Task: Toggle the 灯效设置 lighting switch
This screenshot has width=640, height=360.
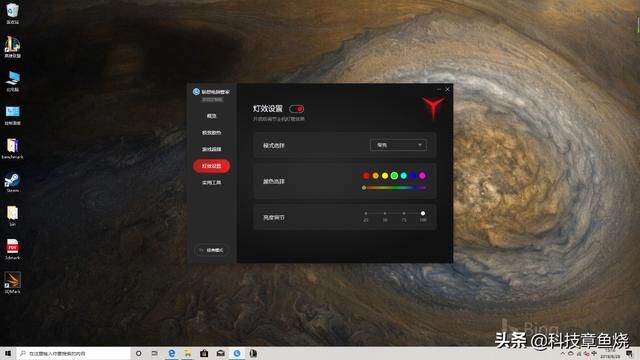Action: click(296, 109)
